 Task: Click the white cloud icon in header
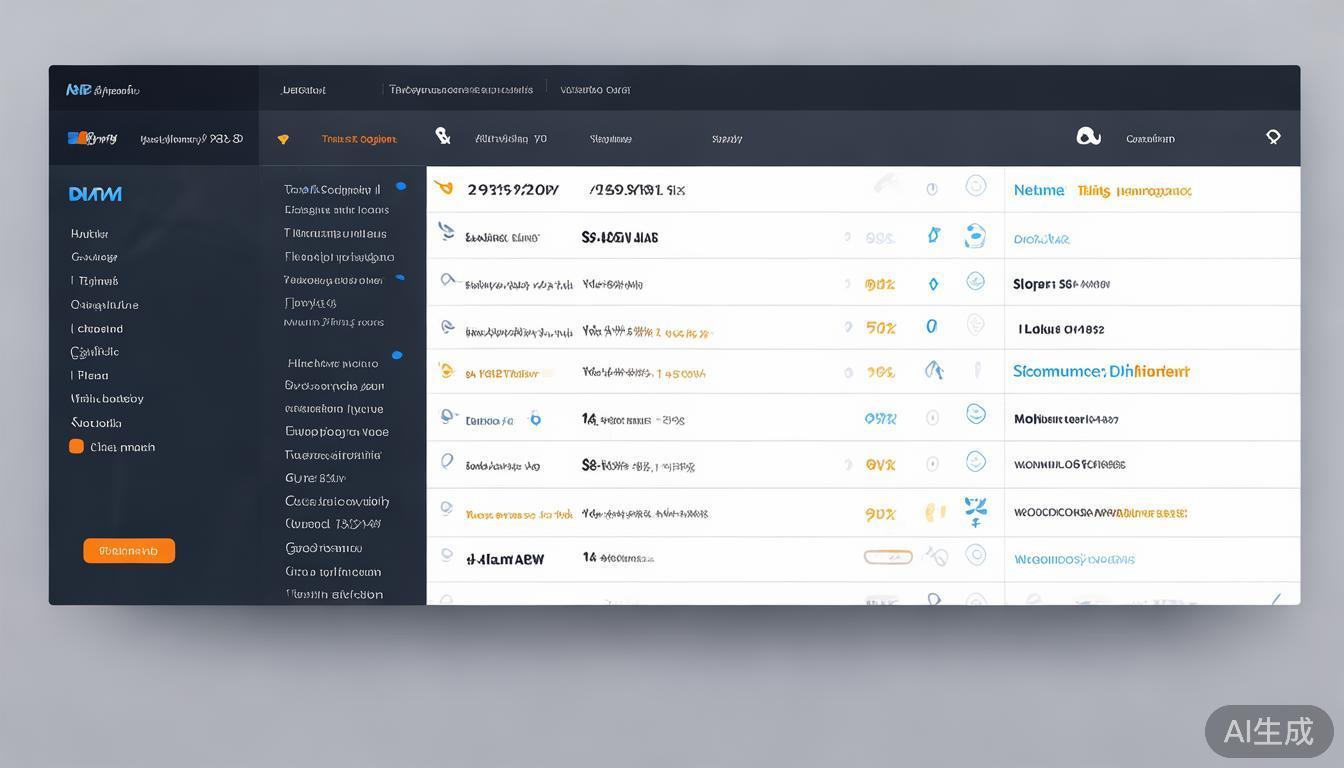click(x=1088, y=137)
